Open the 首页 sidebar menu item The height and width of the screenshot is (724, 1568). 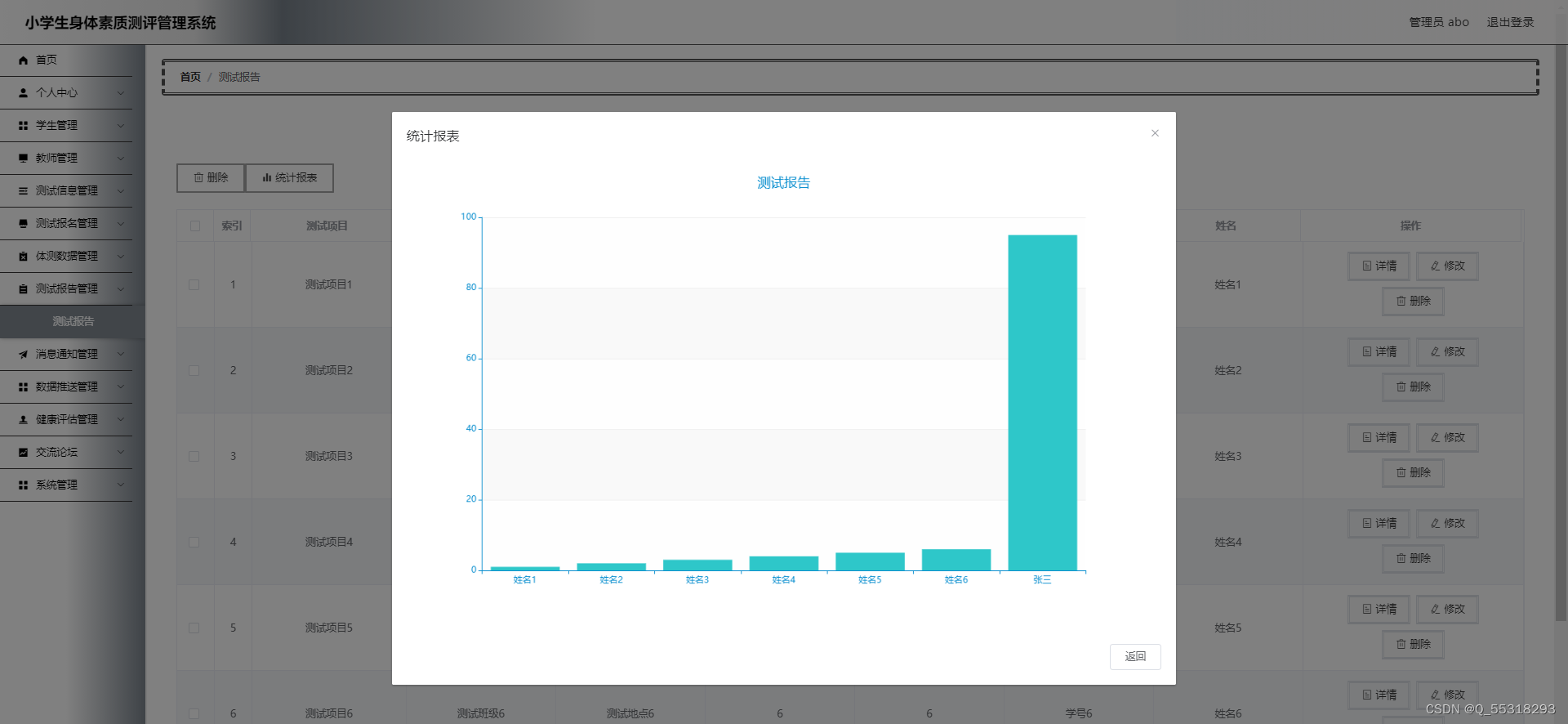pyautogui.click(x=66, y=60)
